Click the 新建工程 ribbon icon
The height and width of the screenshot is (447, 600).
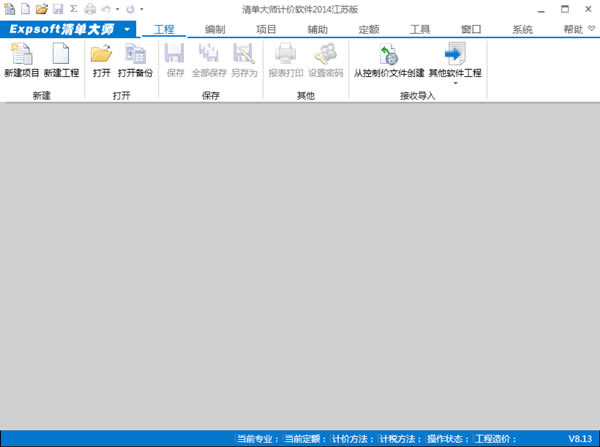(x=61, y=60)
